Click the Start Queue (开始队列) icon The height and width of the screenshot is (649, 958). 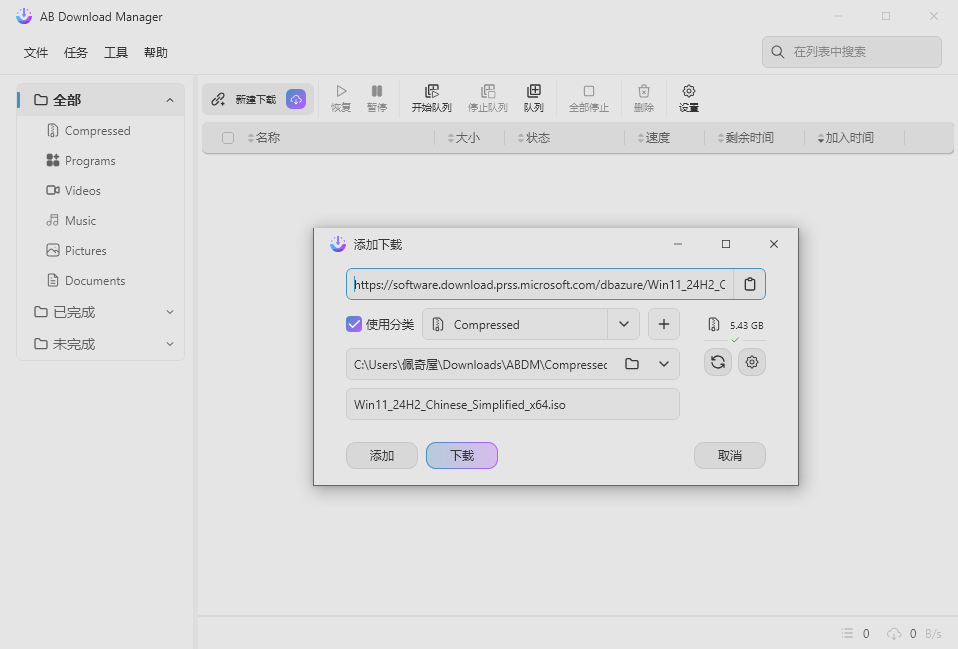point(432,91)
